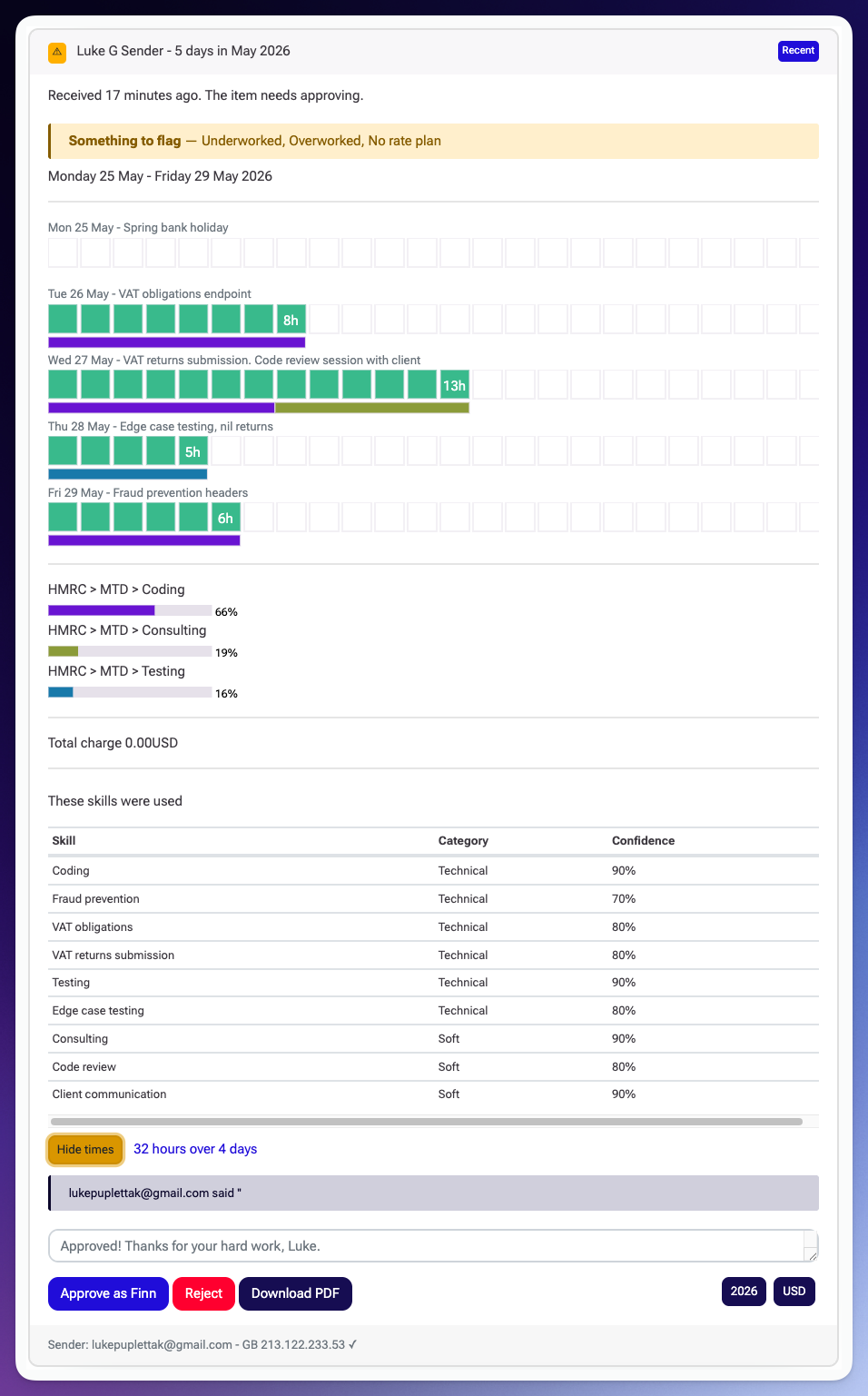Click the skills table horizontal scrollbar
The image size is (868, 1396).
pyautogui.click(x=427, y=1122)
